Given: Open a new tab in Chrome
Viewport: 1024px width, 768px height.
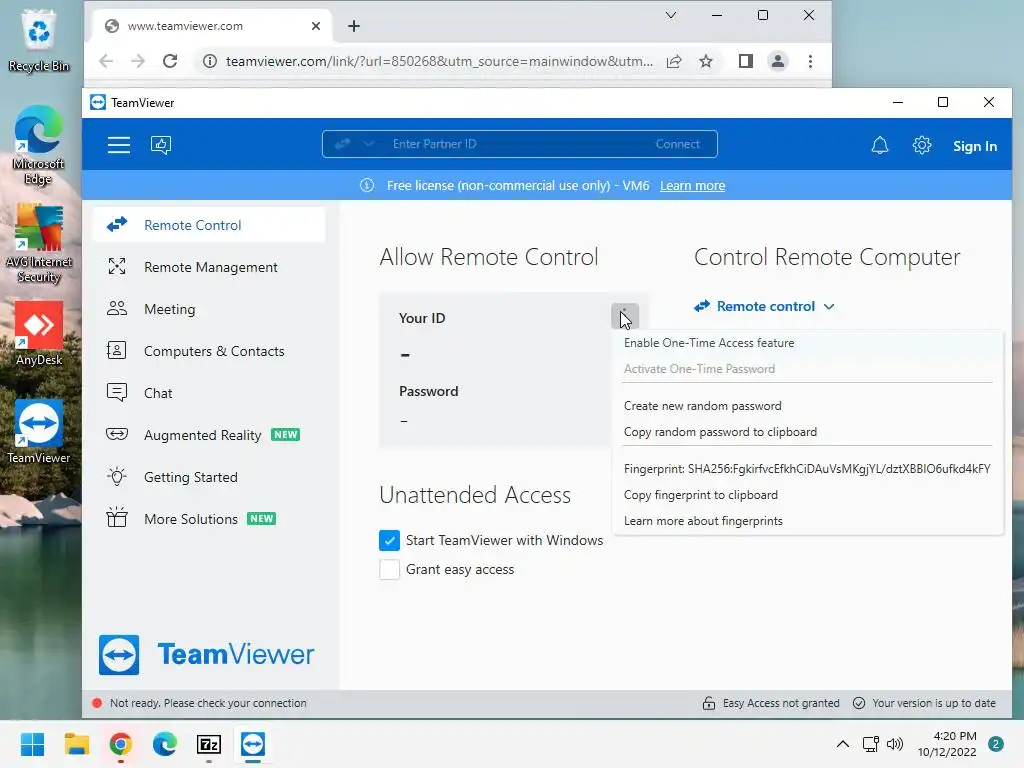Looking at the screenshot, I should [354, 26].
